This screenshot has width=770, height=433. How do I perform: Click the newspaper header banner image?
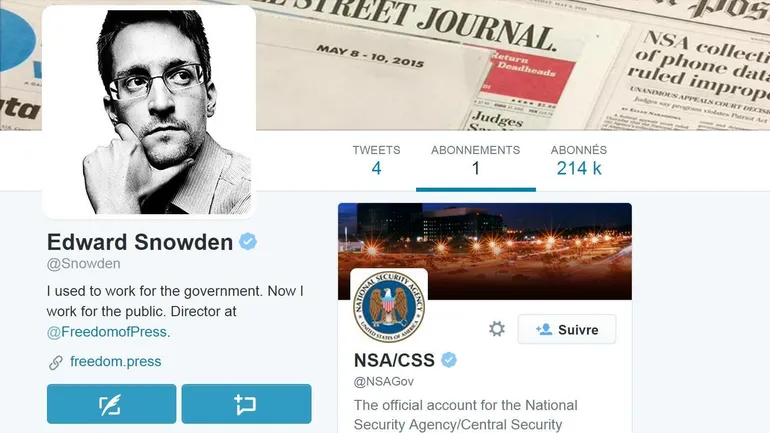click(x=511, y=64)
